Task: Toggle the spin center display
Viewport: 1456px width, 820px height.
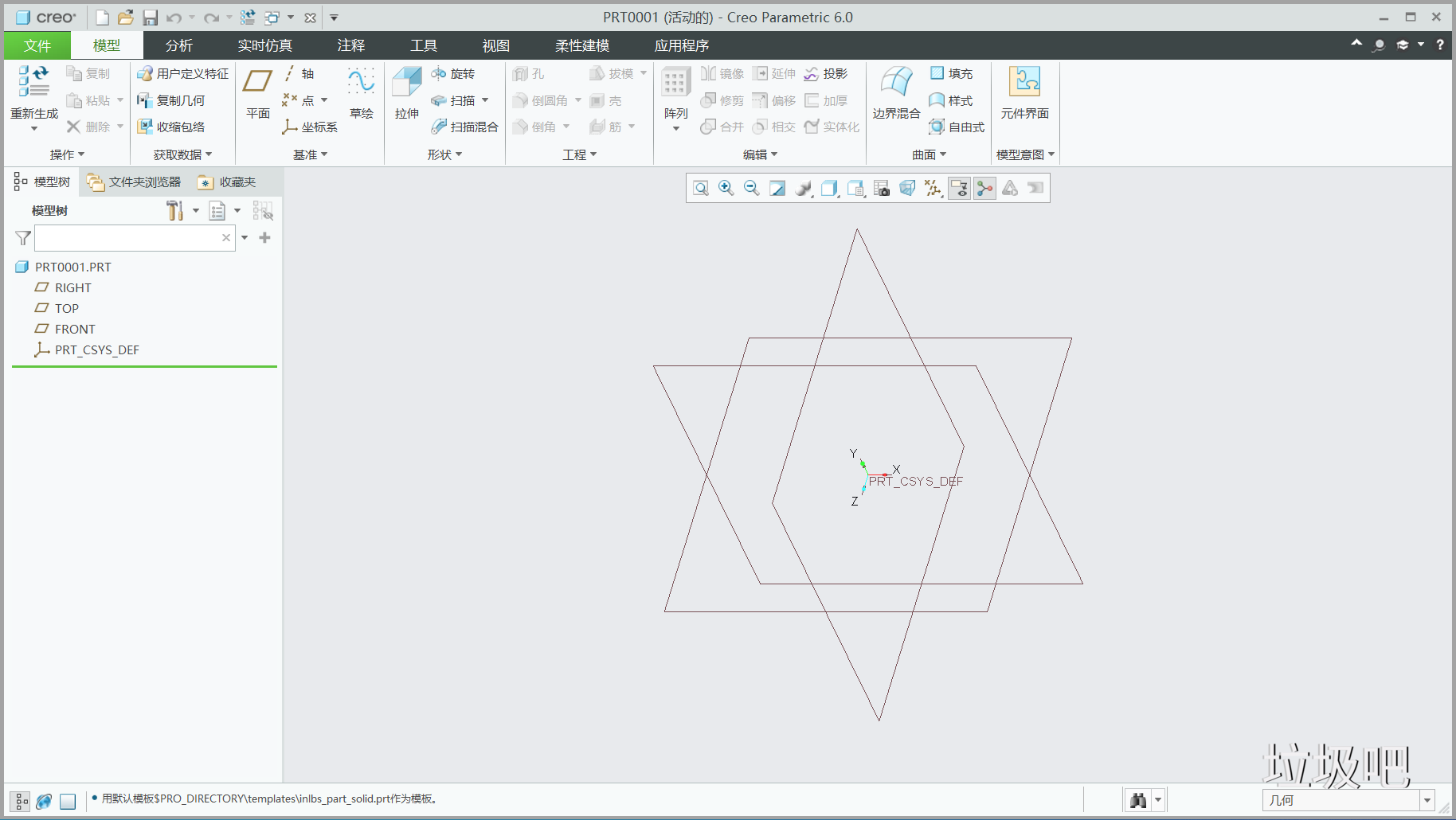Action: click(x=984, y=189)
